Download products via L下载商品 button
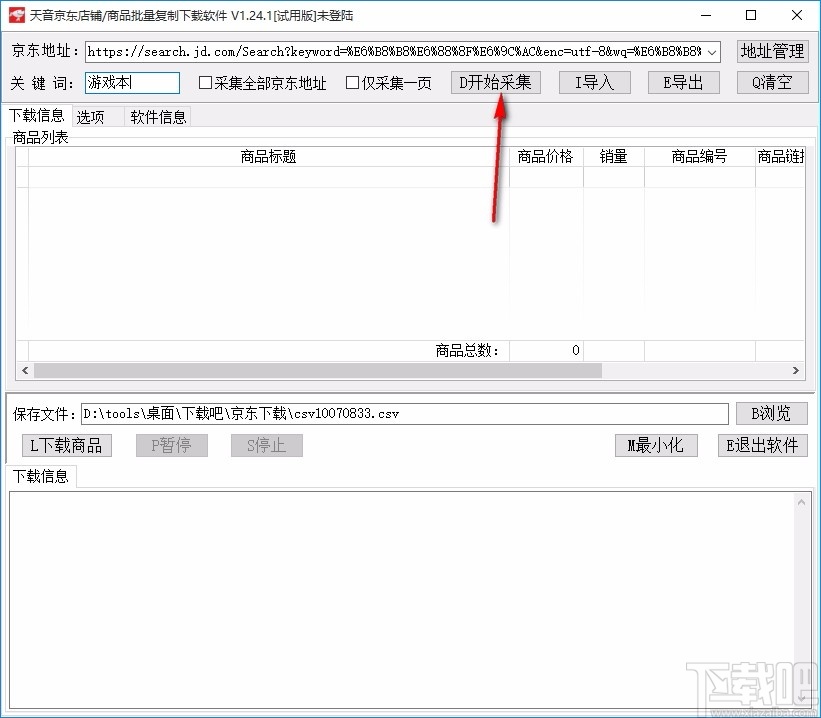The width and height of the screenshot is (821, 718). coord(66,445)
